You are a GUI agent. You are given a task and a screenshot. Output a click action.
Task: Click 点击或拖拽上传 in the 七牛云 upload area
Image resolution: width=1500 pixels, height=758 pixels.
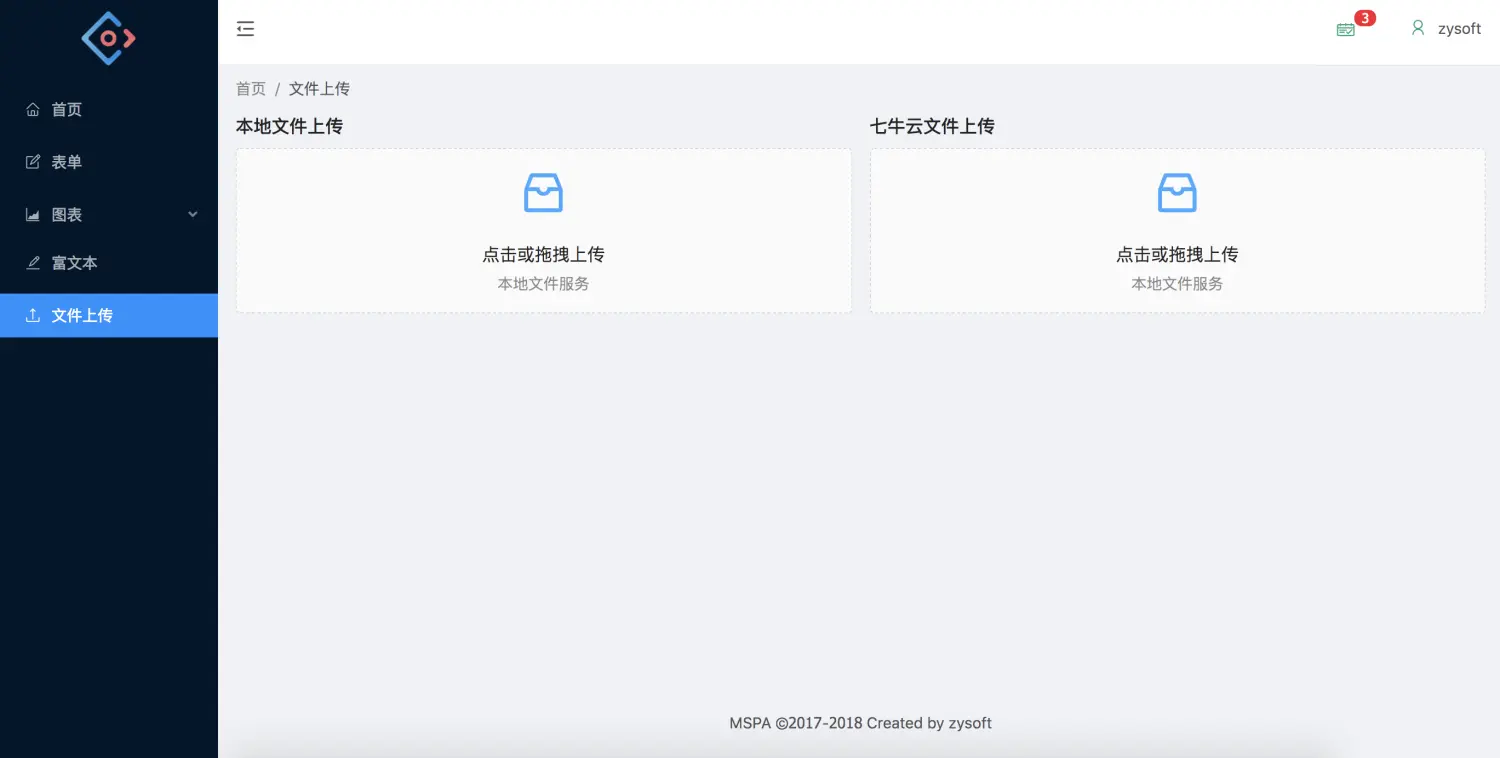[1177, 254]
